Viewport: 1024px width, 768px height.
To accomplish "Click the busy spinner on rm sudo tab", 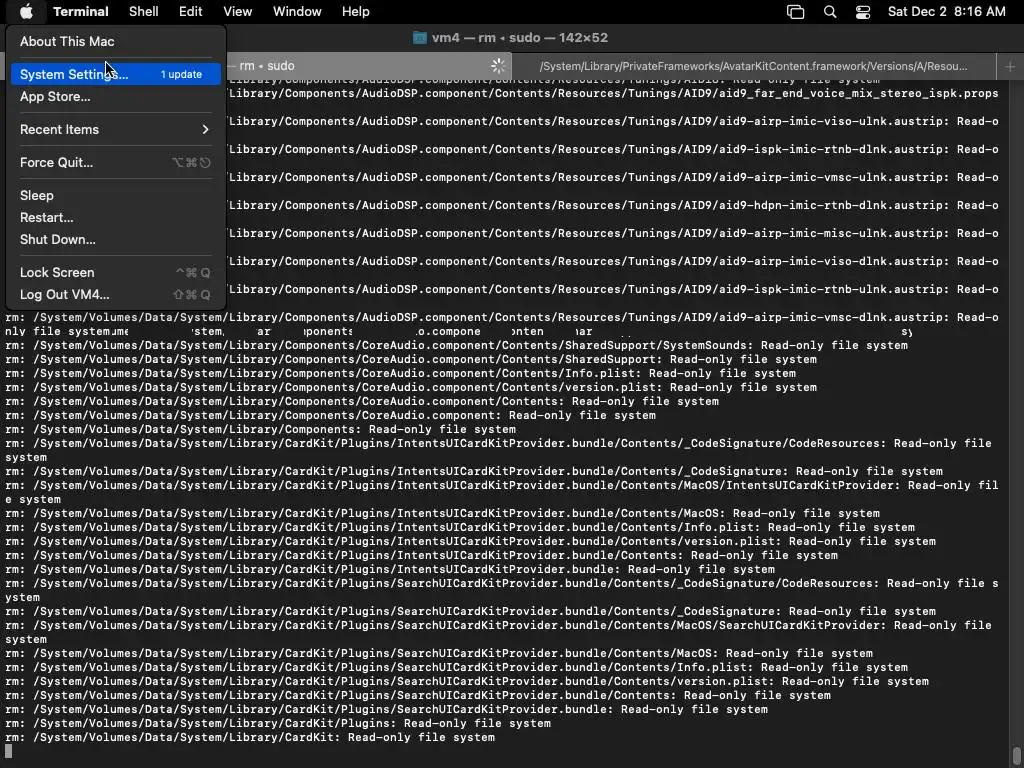I will (498, 65).
